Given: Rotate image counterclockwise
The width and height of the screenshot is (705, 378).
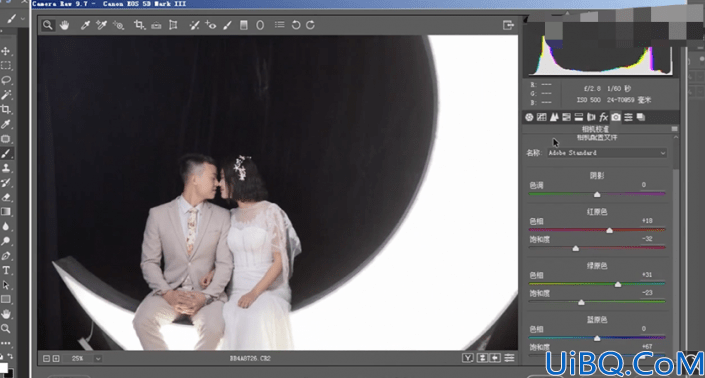Looking at the screenshot, I should [296, 25].
